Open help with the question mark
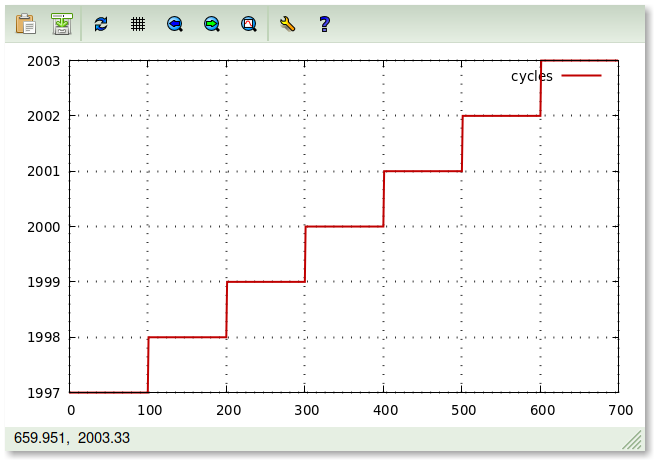The height and width of the screenshot is (460, 654). click(324, 24)
